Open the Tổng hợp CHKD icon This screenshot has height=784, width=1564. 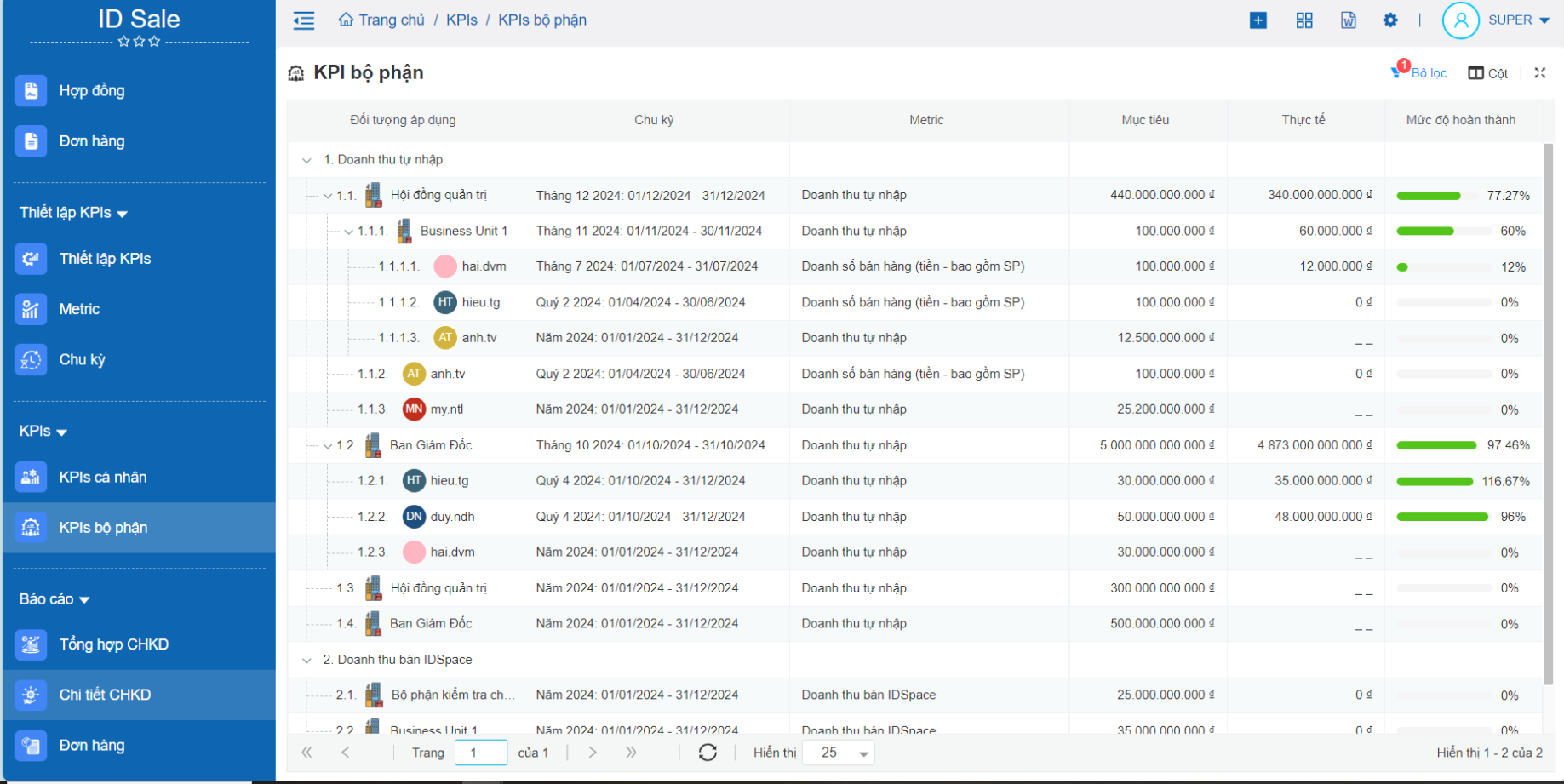31,644
